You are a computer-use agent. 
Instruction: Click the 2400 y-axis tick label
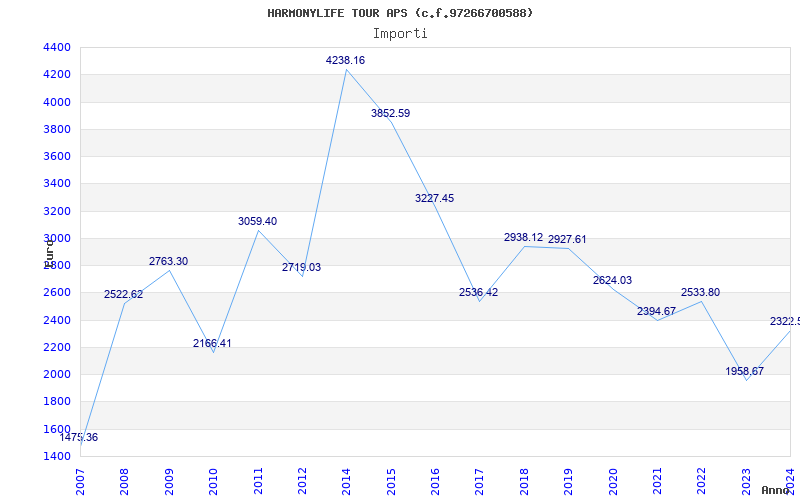click(57, 320)
